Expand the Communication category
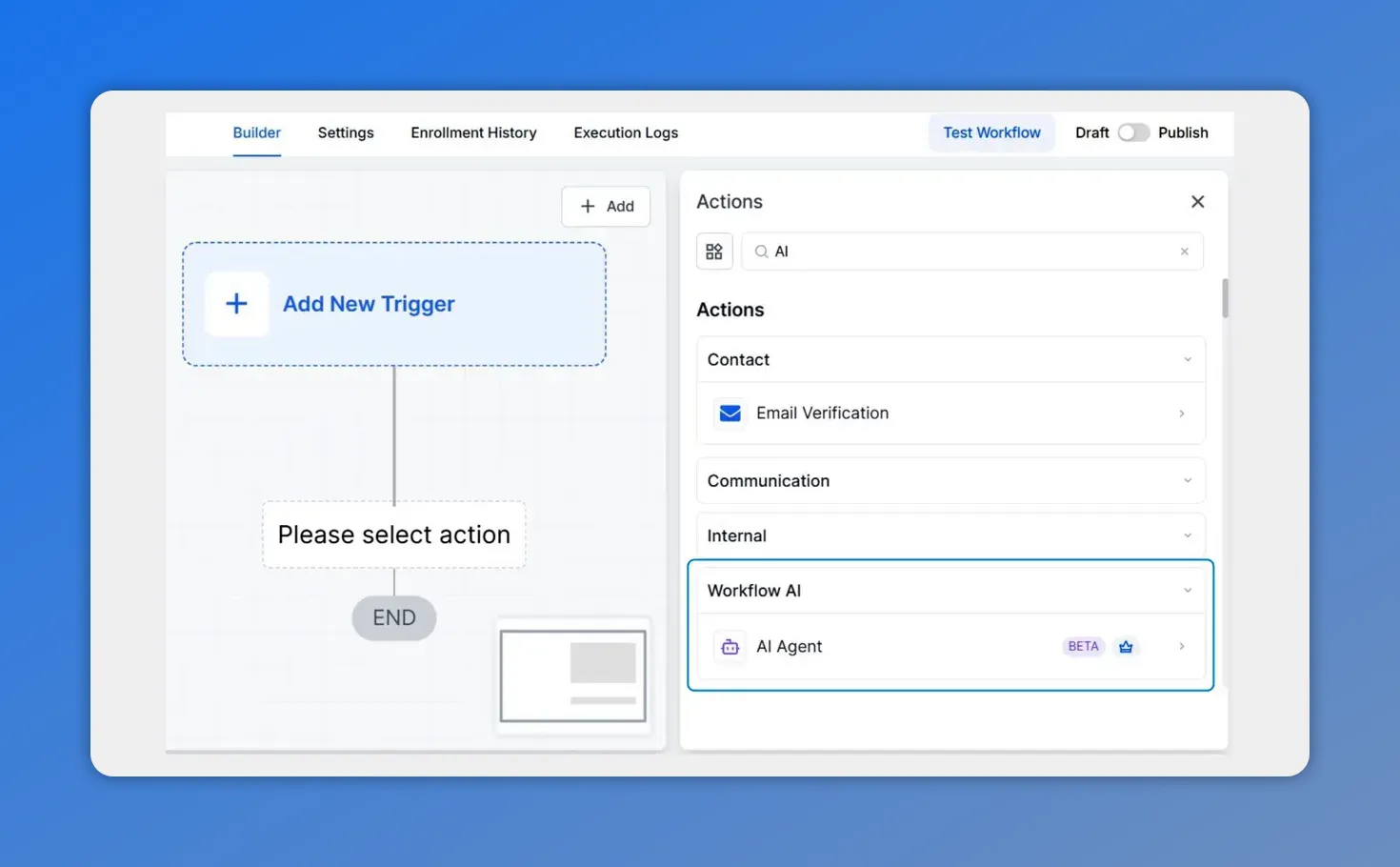This screenshot has height=867, width=1400. (x=1187, y=480)
